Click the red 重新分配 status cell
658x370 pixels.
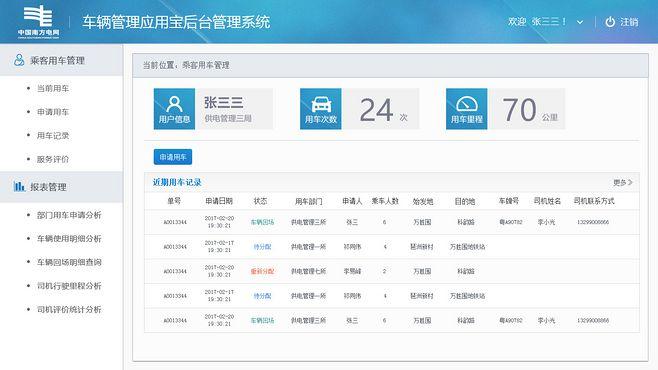(x=262, y=271)
